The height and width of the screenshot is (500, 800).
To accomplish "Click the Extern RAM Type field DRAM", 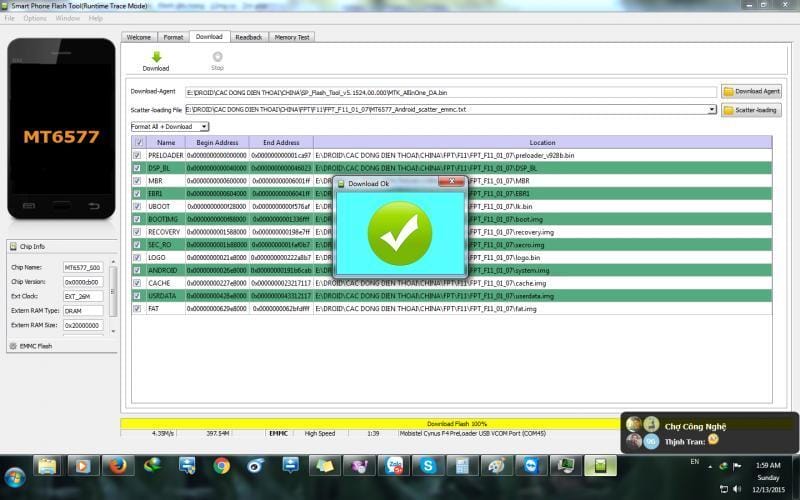I will point(83,311).
